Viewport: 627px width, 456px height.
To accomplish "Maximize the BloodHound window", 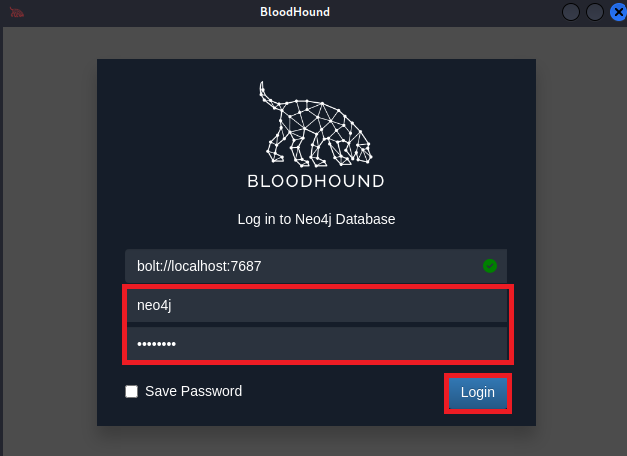I will pos(594,12).
